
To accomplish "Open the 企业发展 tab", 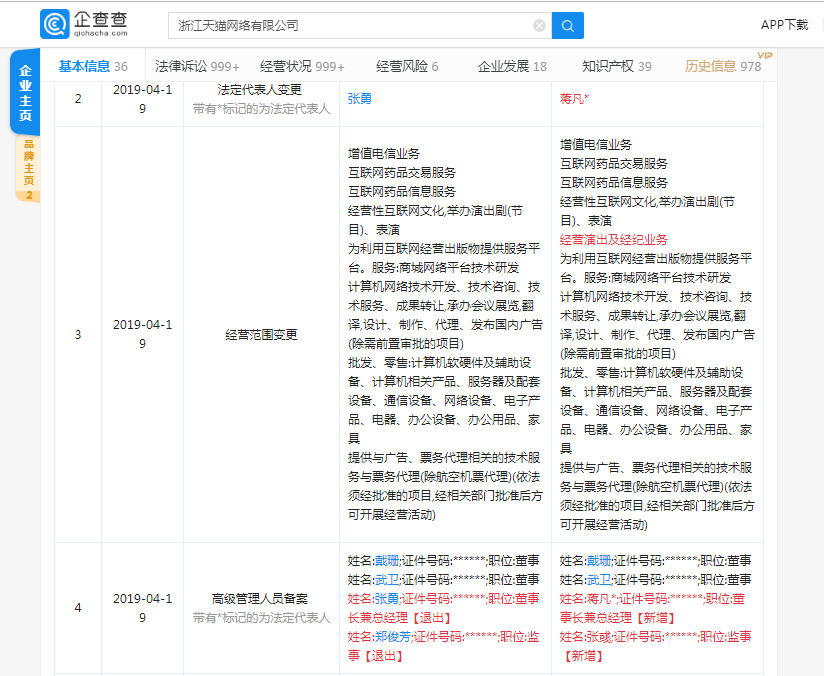I will click(x=512, y=66).
